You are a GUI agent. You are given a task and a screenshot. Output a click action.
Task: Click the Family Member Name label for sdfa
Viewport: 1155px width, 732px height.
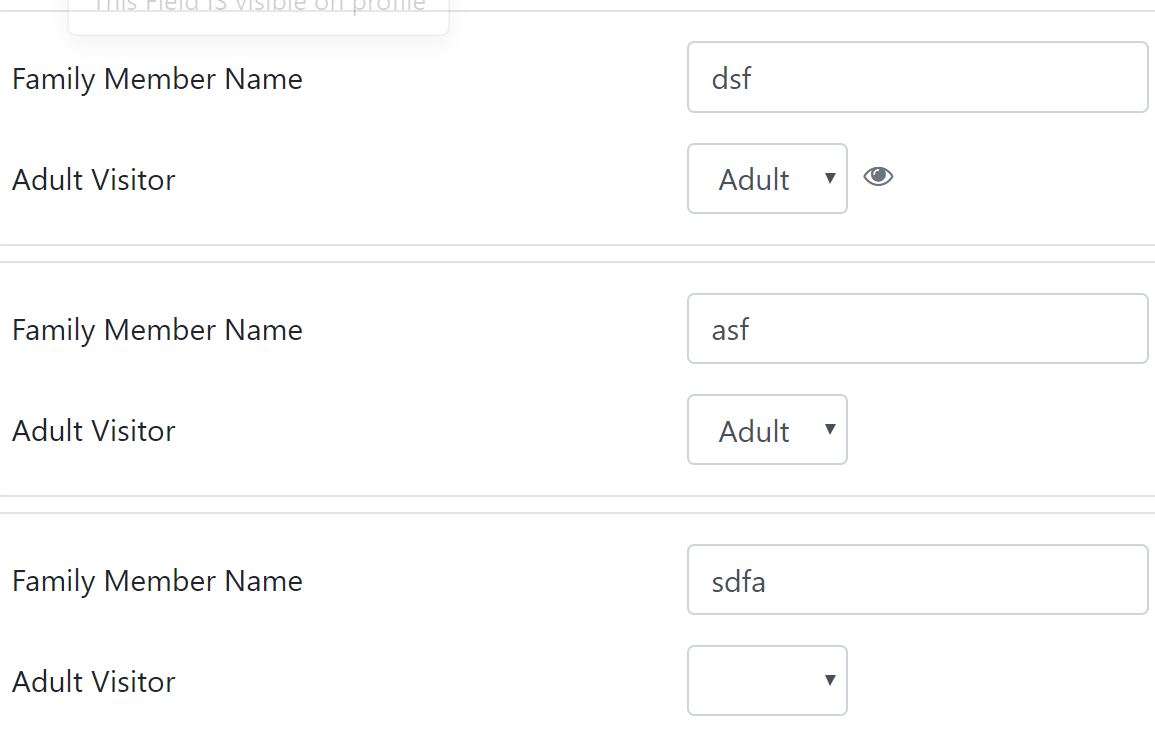pos(158,581)
